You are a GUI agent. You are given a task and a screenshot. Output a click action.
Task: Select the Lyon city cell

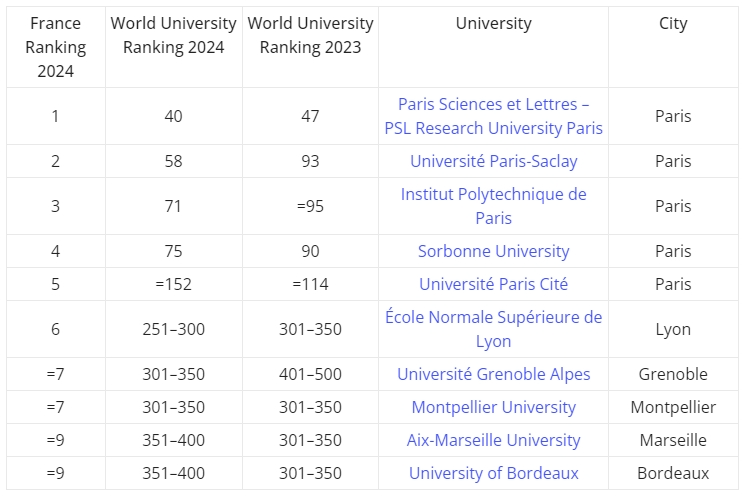point(673,329)
